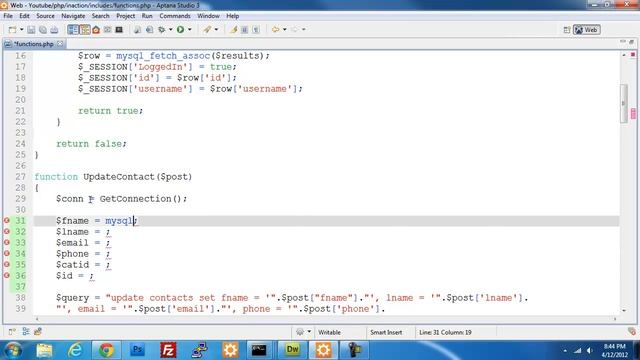Open the black terminal icon in toolbar
This screenshot has width=640, height=360.
pos(119,30)
